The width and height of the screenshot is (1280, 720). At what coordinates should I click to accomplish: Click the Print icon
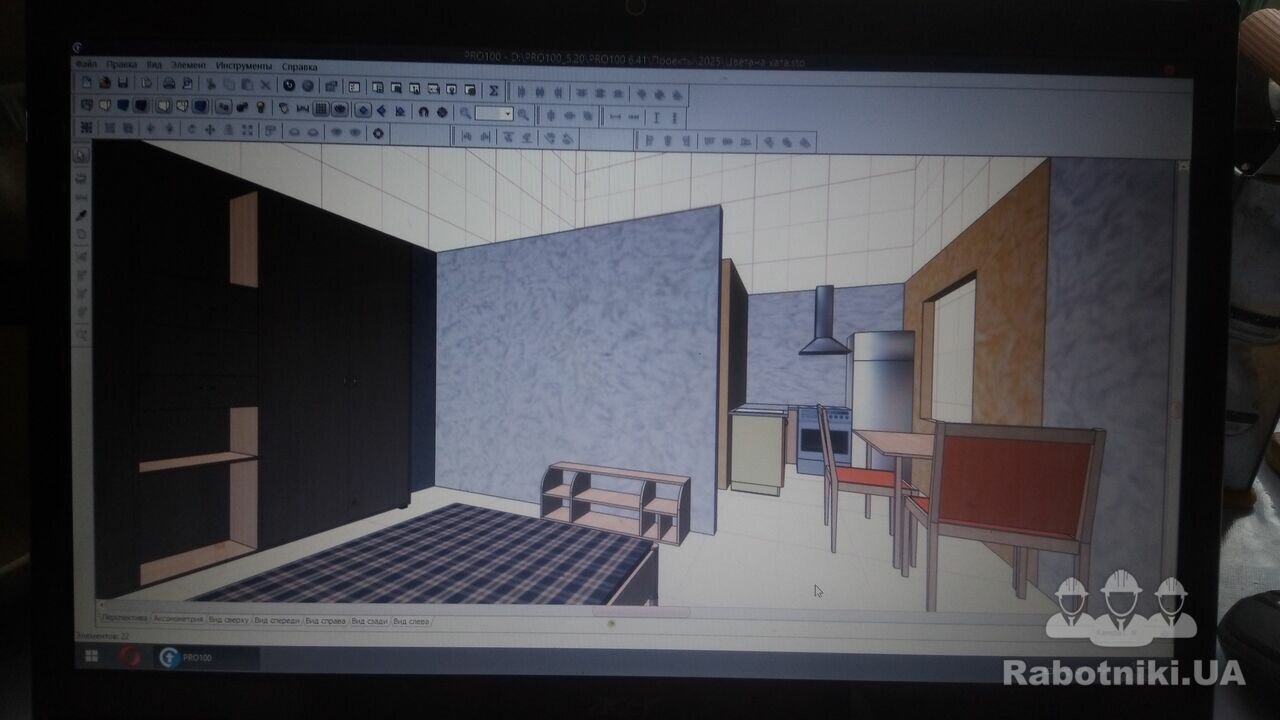click(169, 84)
